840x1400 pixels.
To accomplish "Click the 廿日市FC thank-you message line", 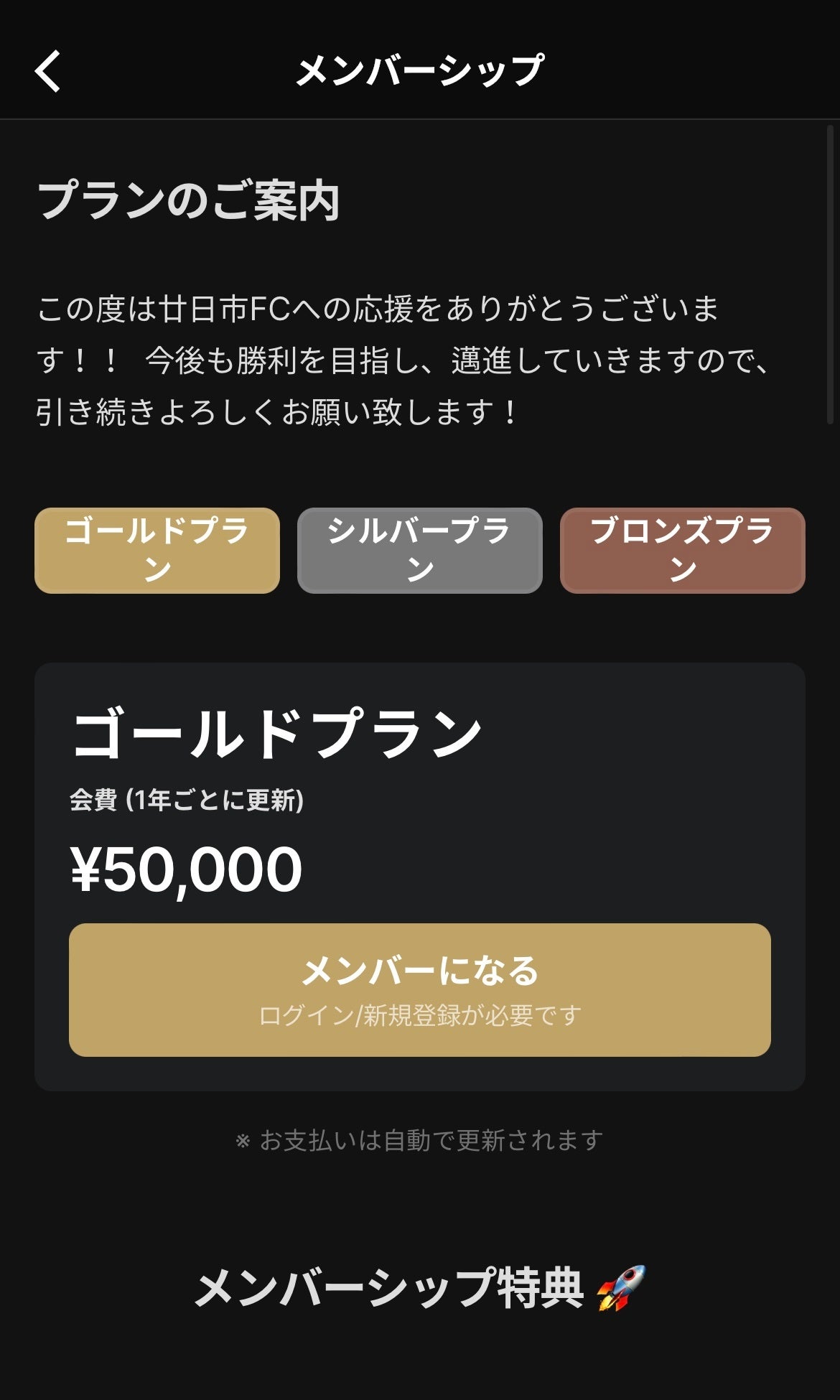I will pyautogui.click(x=378, y=309).
